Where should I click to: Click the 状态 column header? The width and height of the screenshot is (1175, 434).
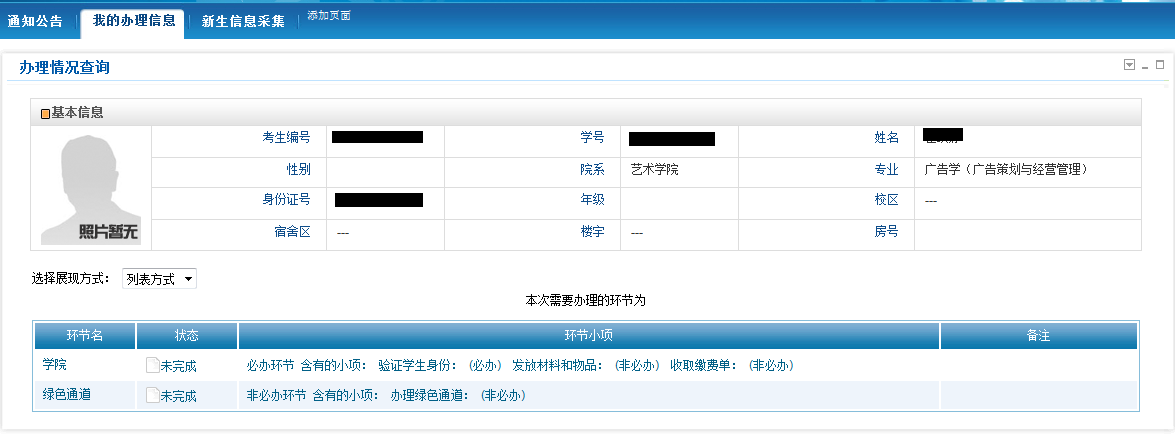tap(187, 335)
